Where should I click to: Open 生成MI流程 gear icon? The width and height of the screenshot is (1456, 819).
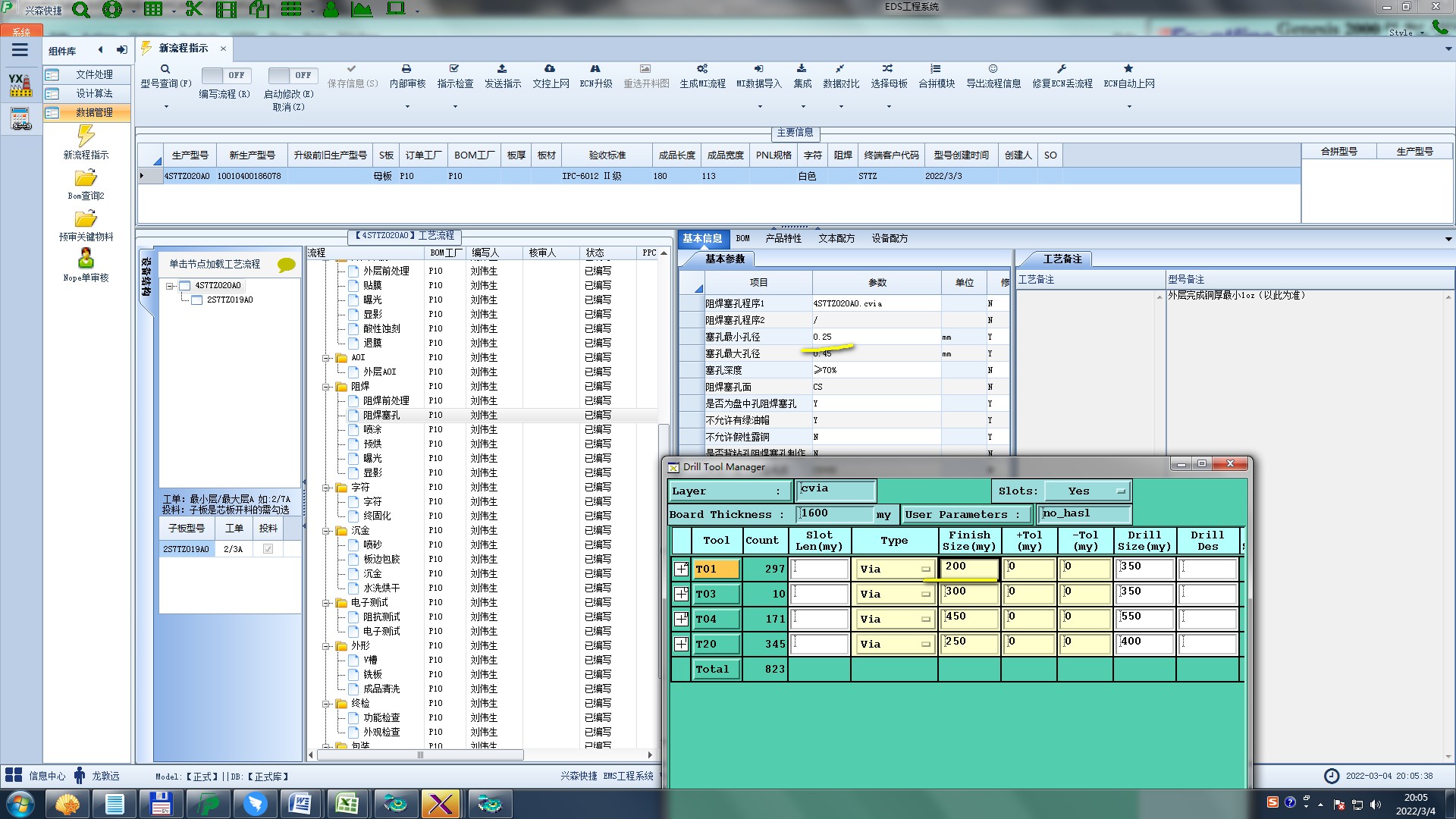(x=702, y=69)
